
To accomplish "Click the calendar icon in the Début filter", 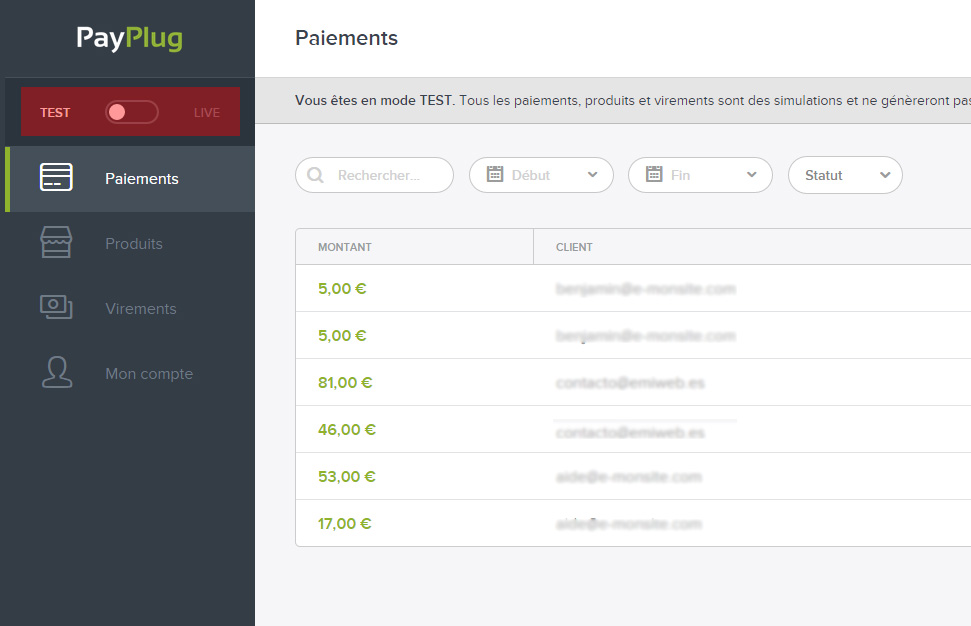I will click(496, 174).
